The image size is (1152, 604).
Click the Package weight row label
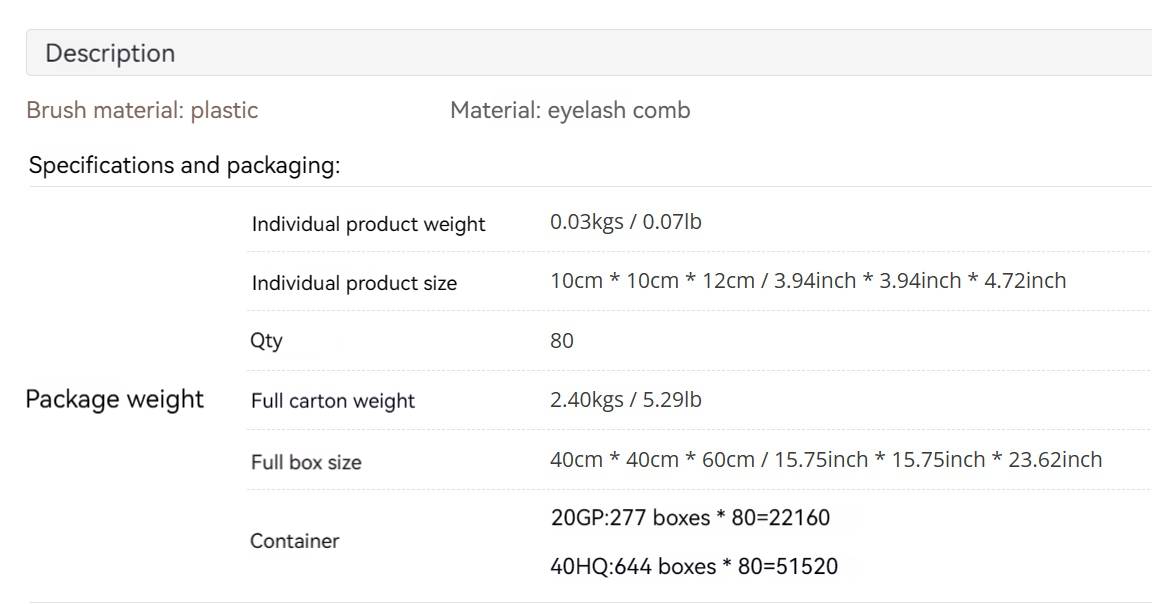tap(115, 399)
